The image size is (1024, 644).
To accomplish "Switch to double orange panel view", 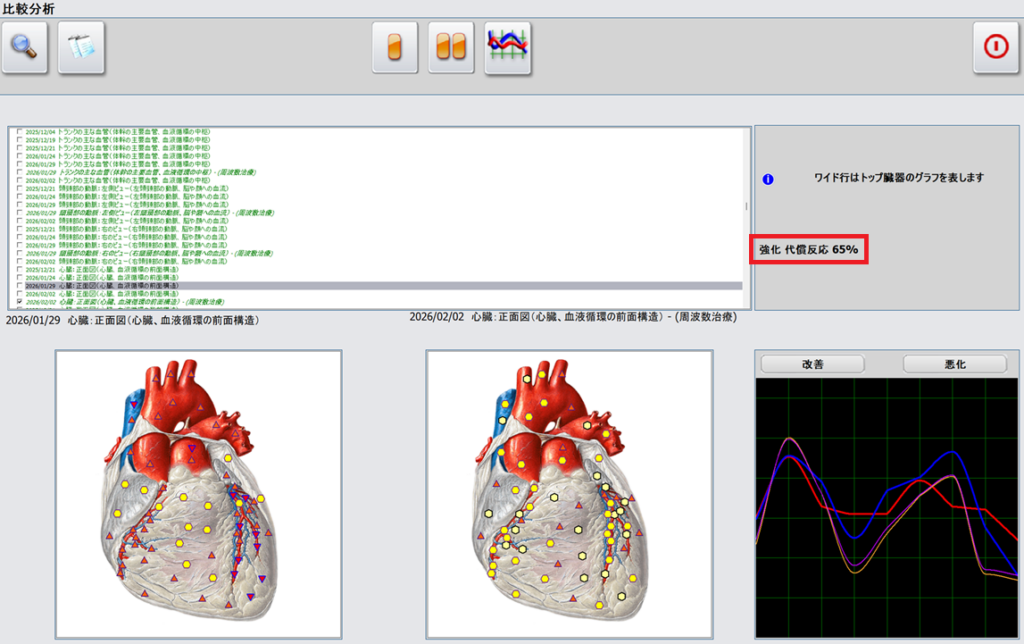I will (451, 47).
